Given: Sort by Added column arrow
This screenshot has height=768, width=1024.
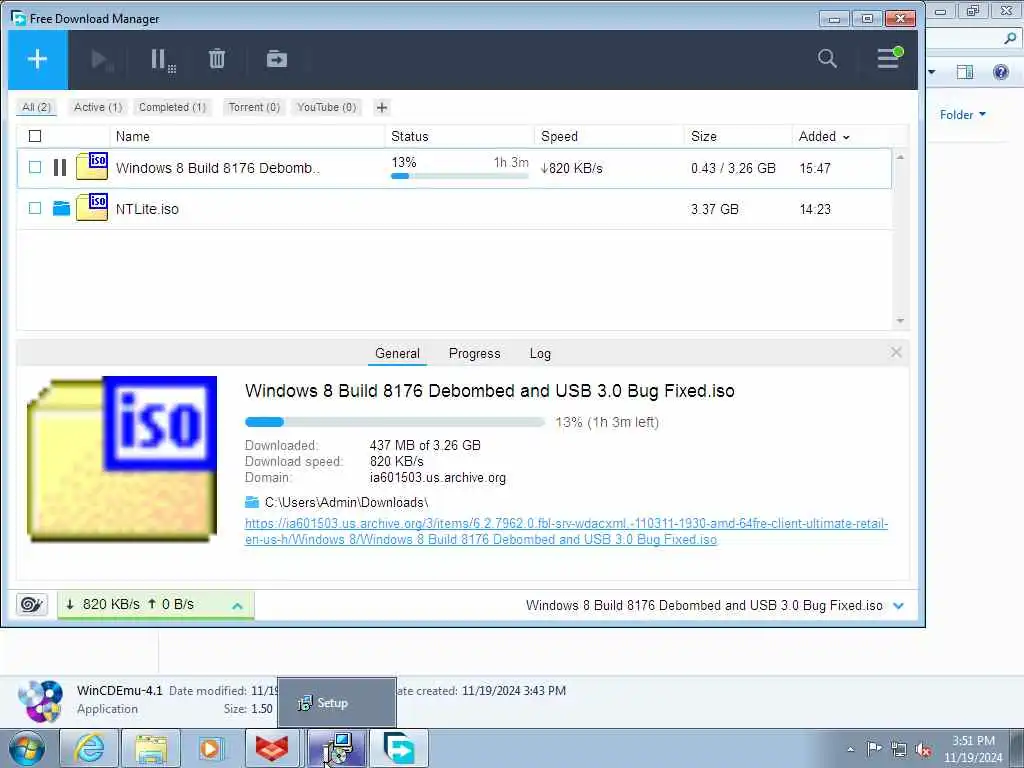Looking at the screenshot, I should 846,137.
